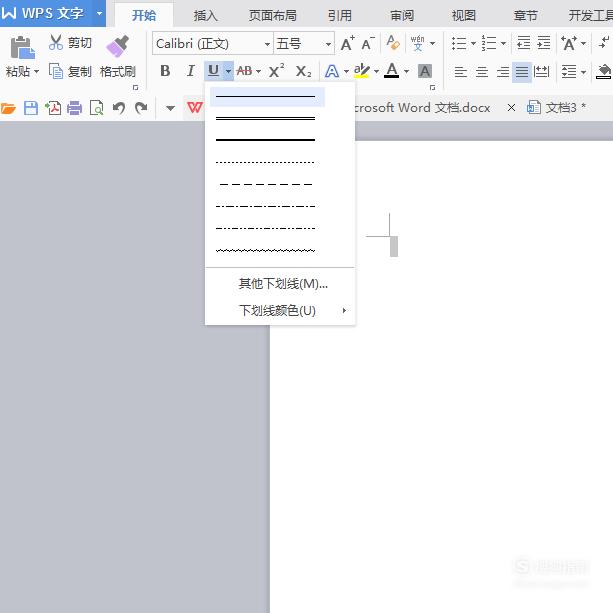
Task: Open the 审阅 tab
Action: [x=402, y=16]
